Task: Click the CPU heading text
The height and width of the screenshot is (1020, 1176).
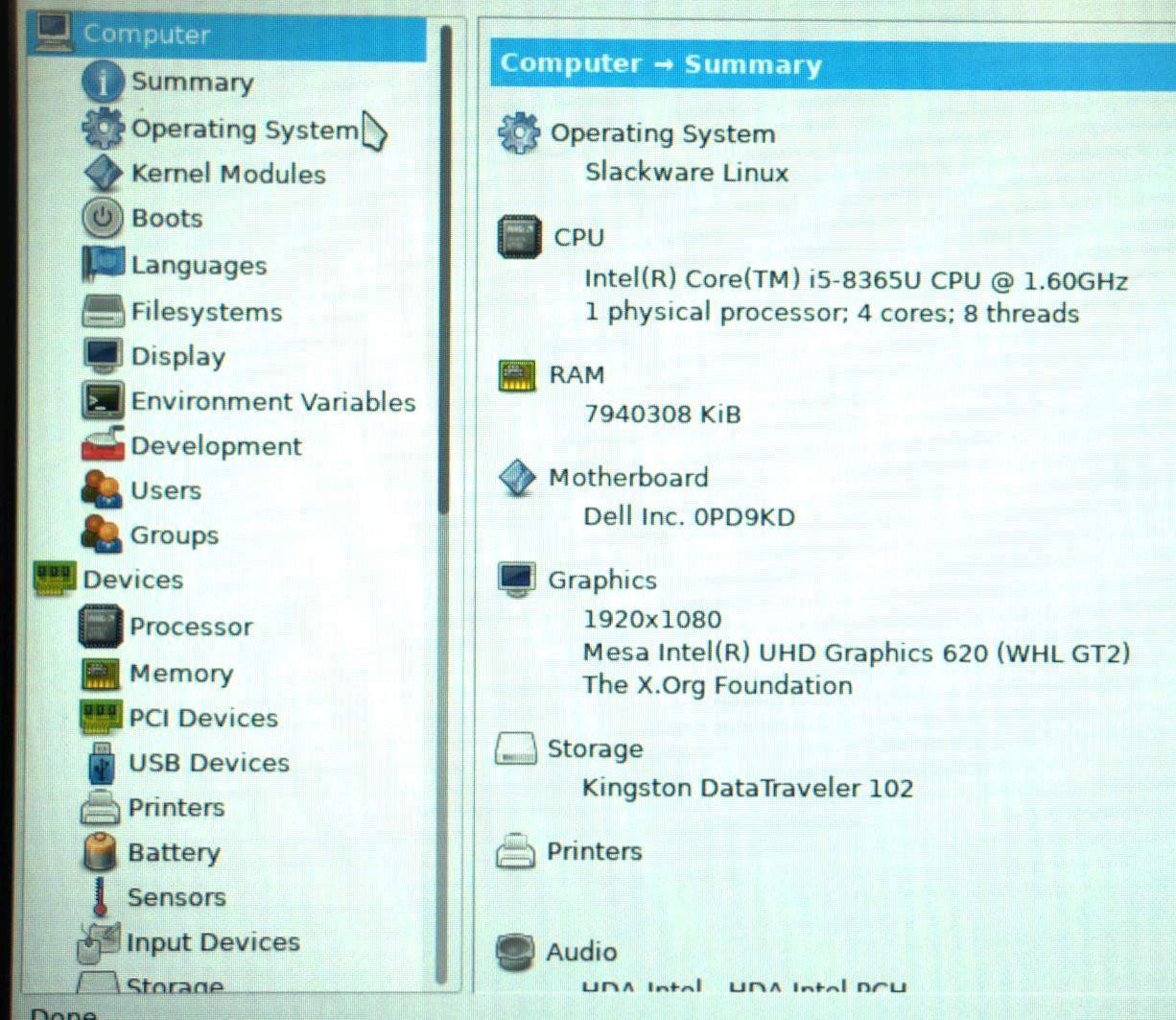Action: (579, 237)
